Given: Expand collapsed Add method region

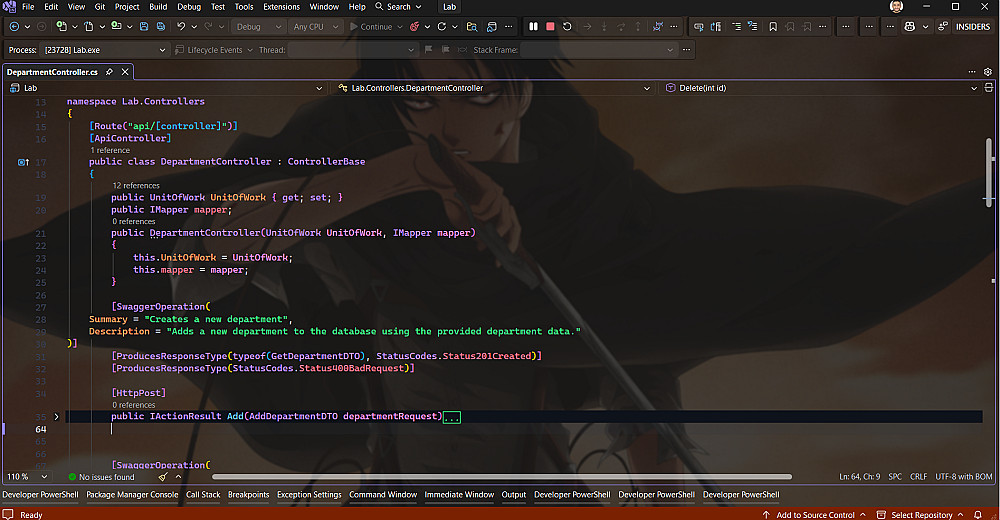Looking at the screenshot, I should tap(56, 417).
